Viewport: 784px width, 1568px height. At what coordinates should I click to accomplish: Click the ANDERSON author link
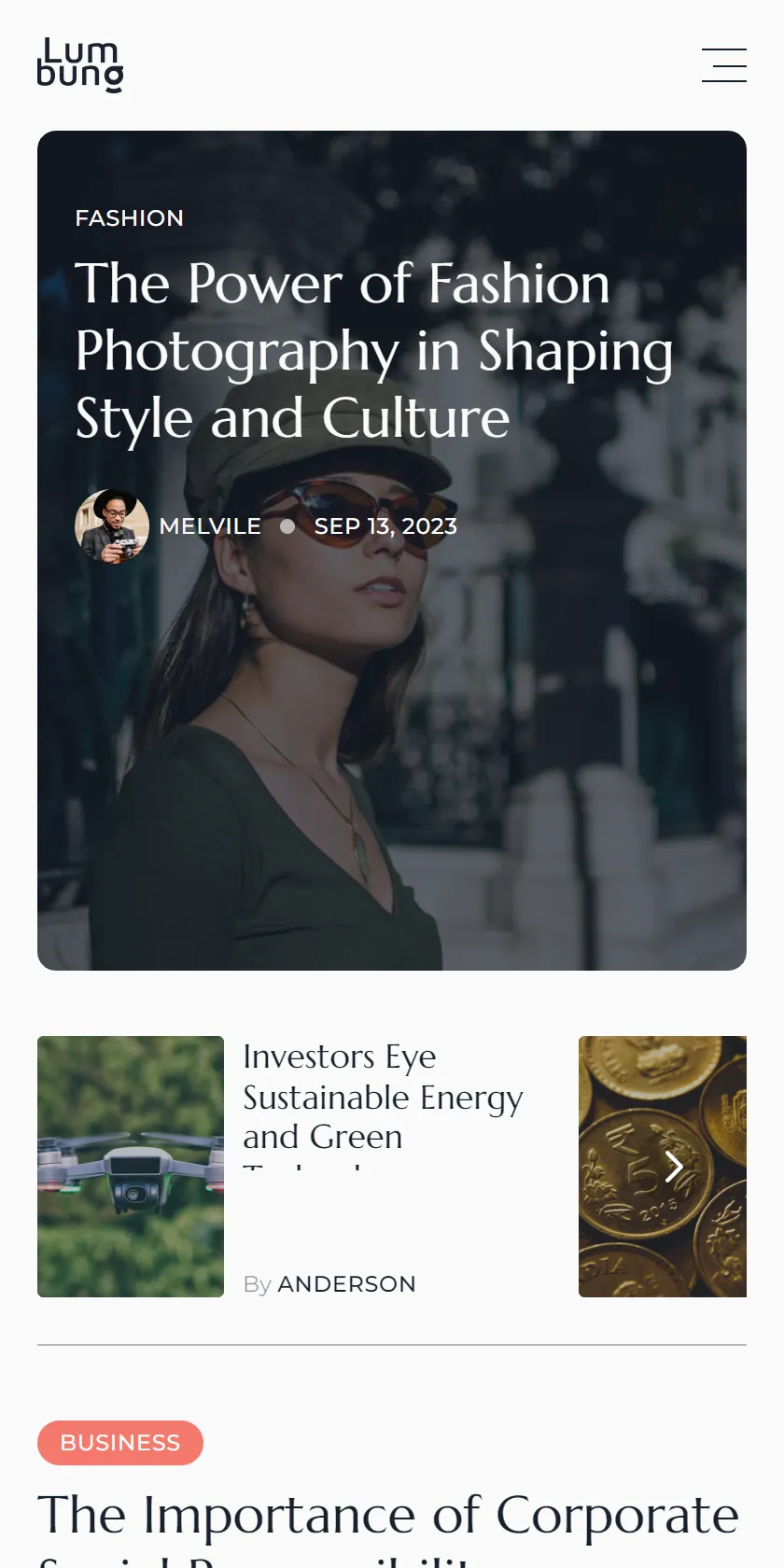click(x=347, y=1284)
